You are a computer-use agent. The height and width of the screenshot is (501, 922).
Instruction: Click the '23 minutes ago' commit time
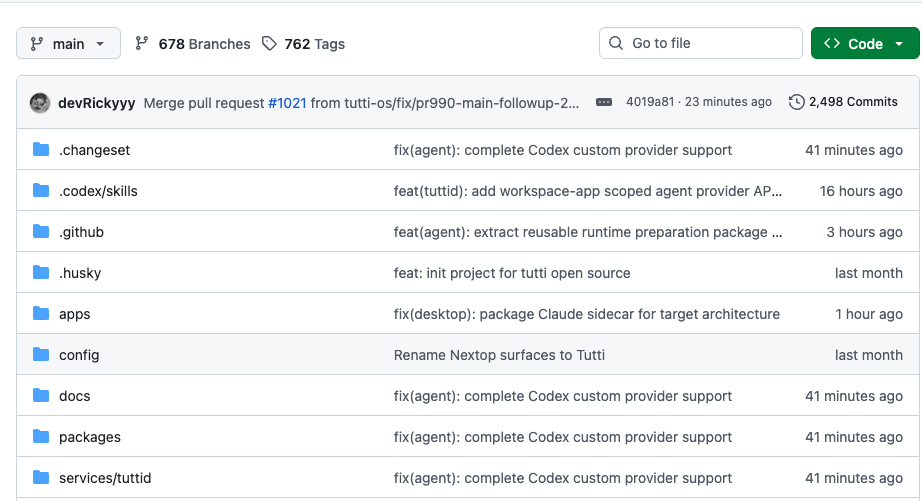[728, 102]
